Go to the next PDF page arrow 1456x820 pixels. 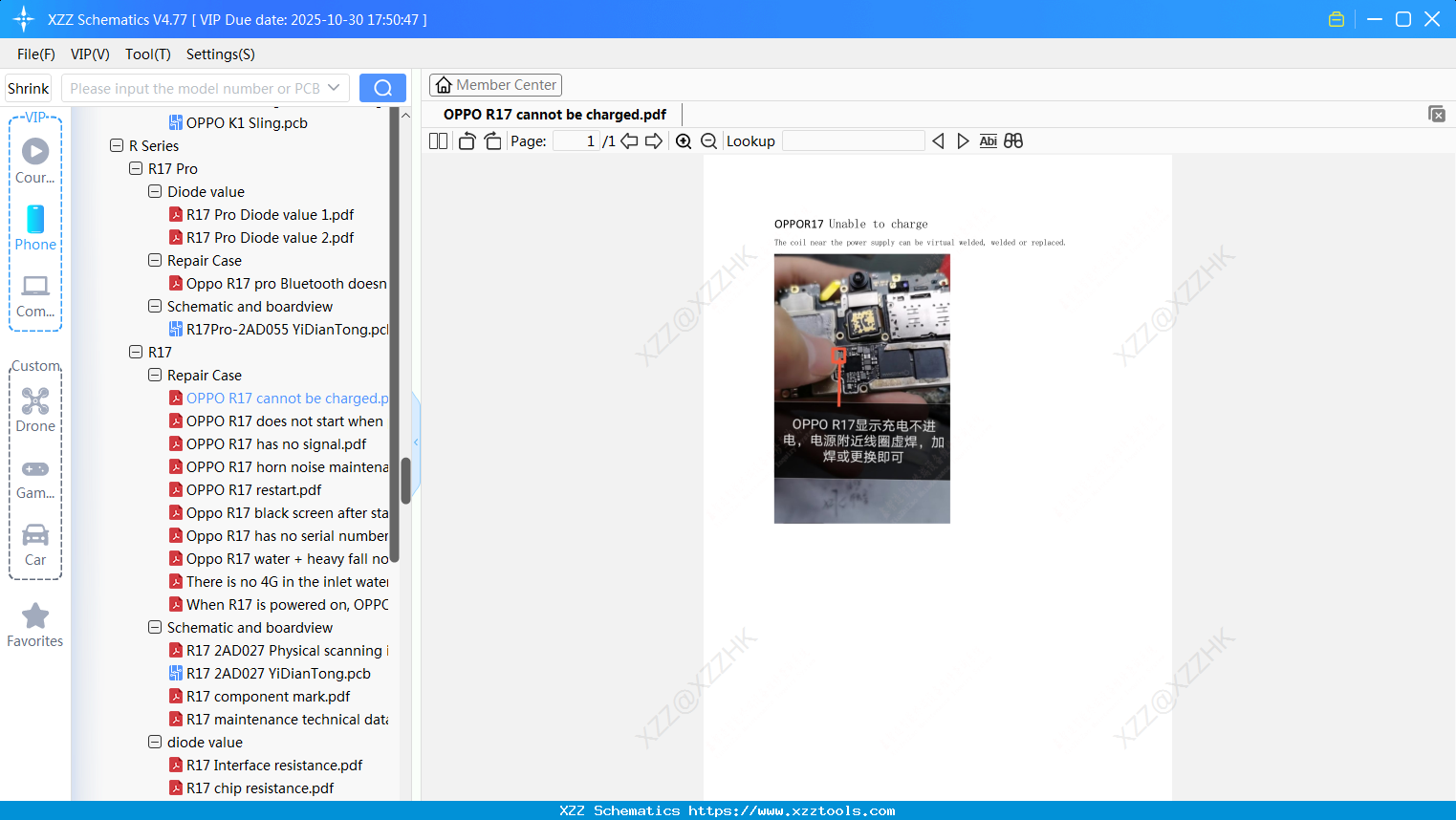click(x=654, y=141)
